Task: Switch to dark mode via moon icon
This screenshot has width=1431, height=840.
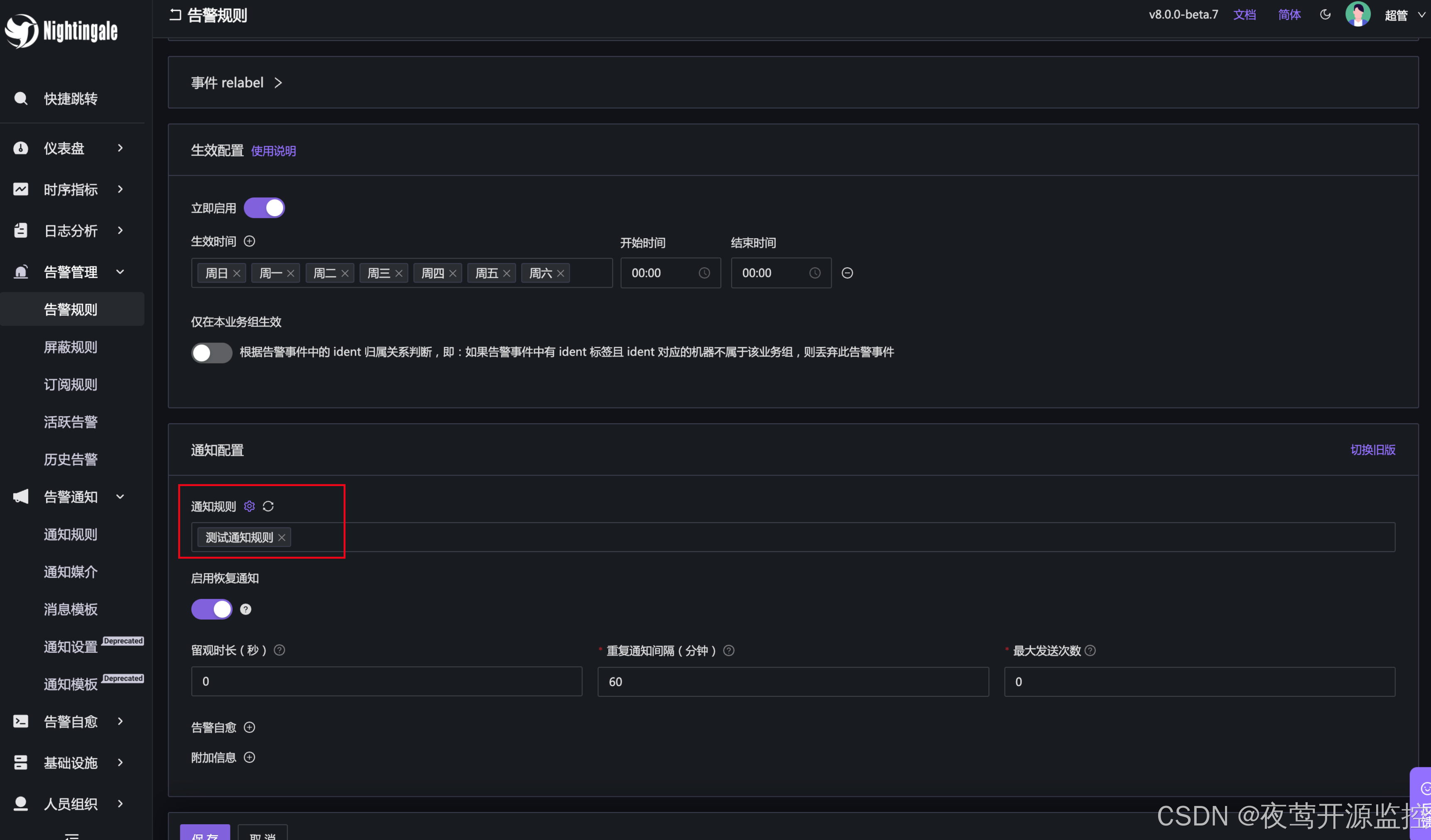Action: tap(1325, 15)
